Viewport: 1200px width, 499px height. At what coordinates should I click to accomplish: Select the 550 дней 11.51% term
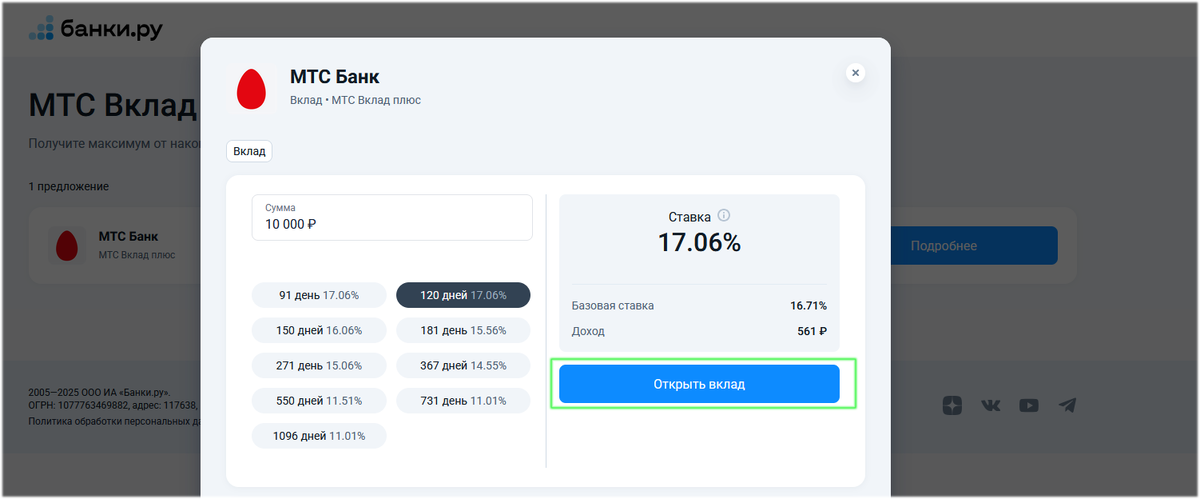pos(319,400)
